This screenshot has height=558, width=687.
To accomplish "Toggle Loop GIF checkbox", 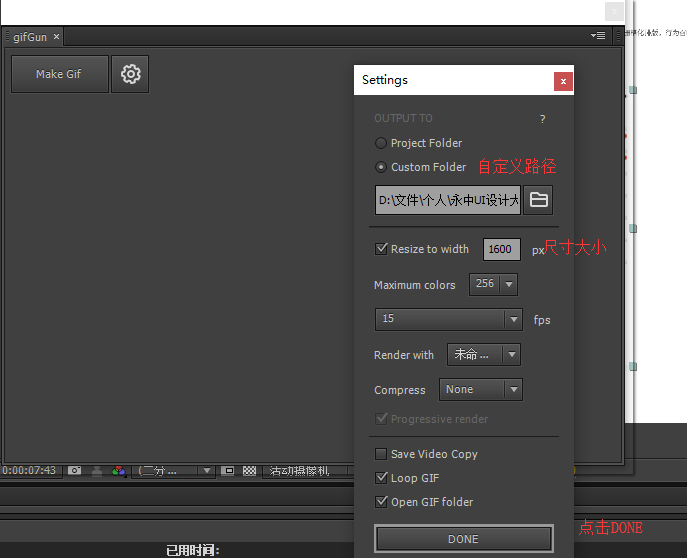I will (x=381, y=478).
